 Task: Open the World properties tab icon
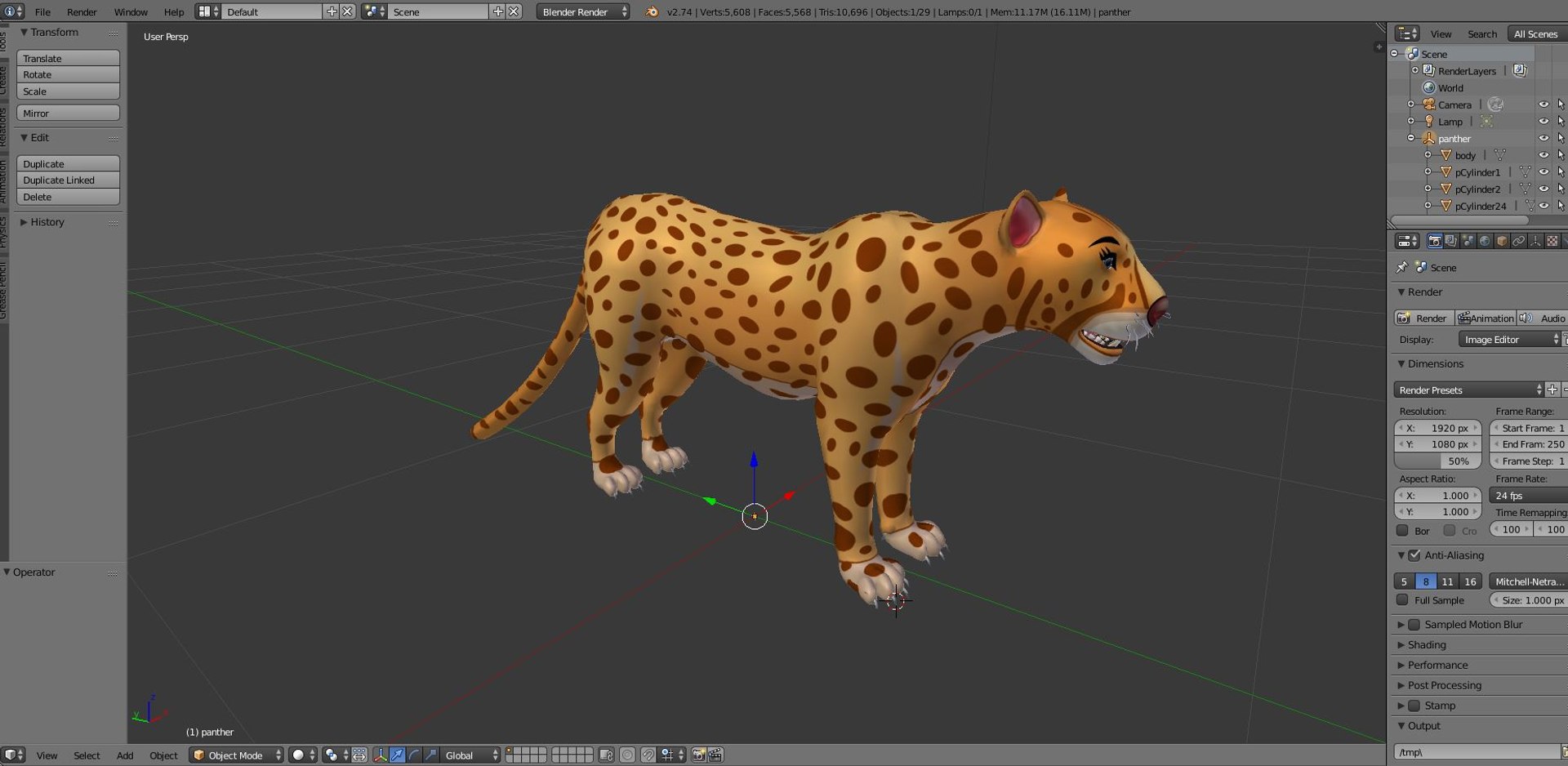tap(1485, 241)
